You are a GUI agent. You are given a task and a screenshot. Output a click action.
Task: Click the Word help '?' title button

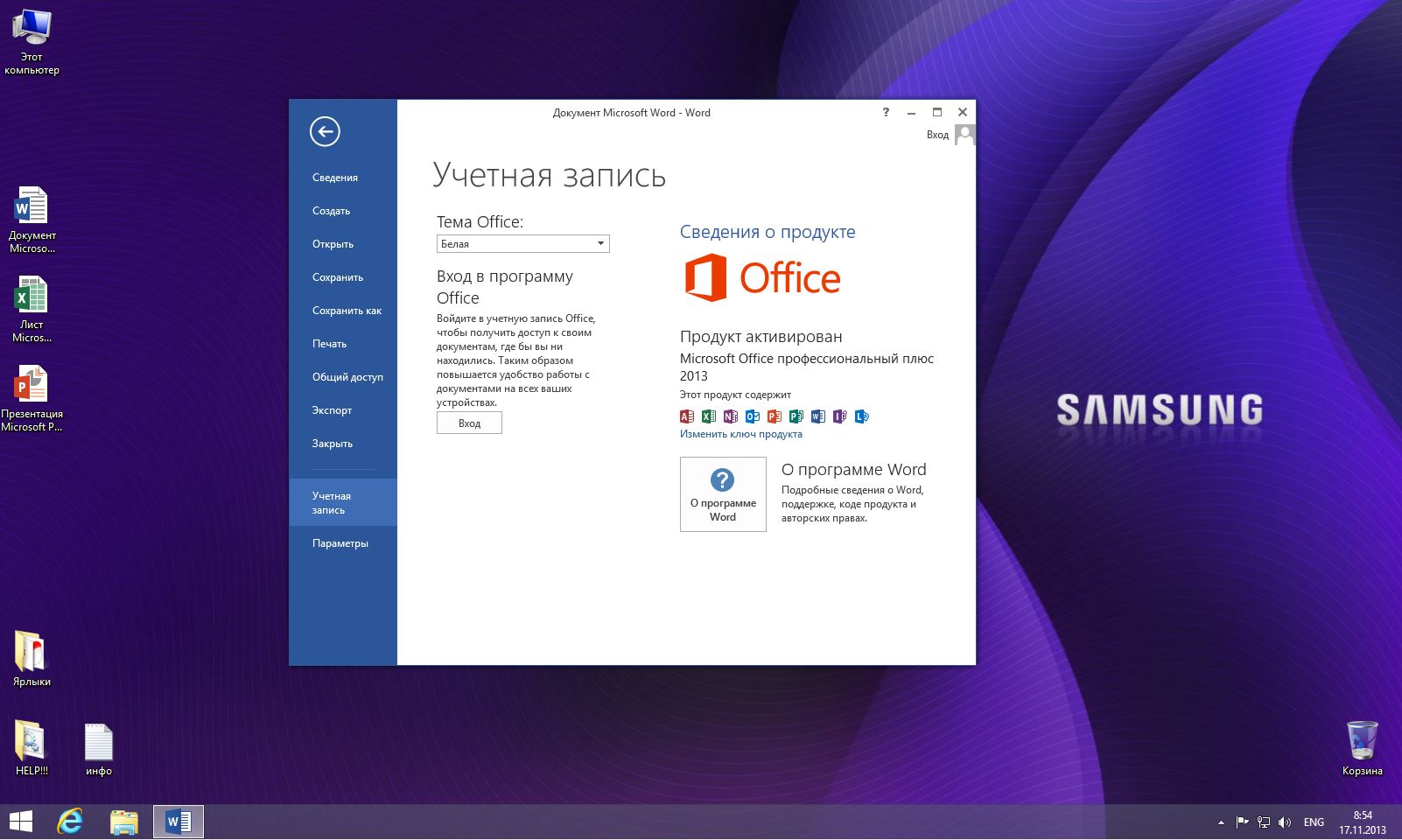(x=886, y=112)
